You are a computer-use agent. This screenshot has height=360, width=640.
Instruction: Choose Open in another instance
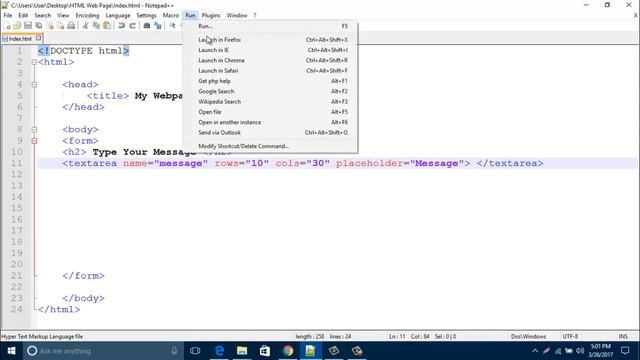pyautogui.click(x=270, y=122)
